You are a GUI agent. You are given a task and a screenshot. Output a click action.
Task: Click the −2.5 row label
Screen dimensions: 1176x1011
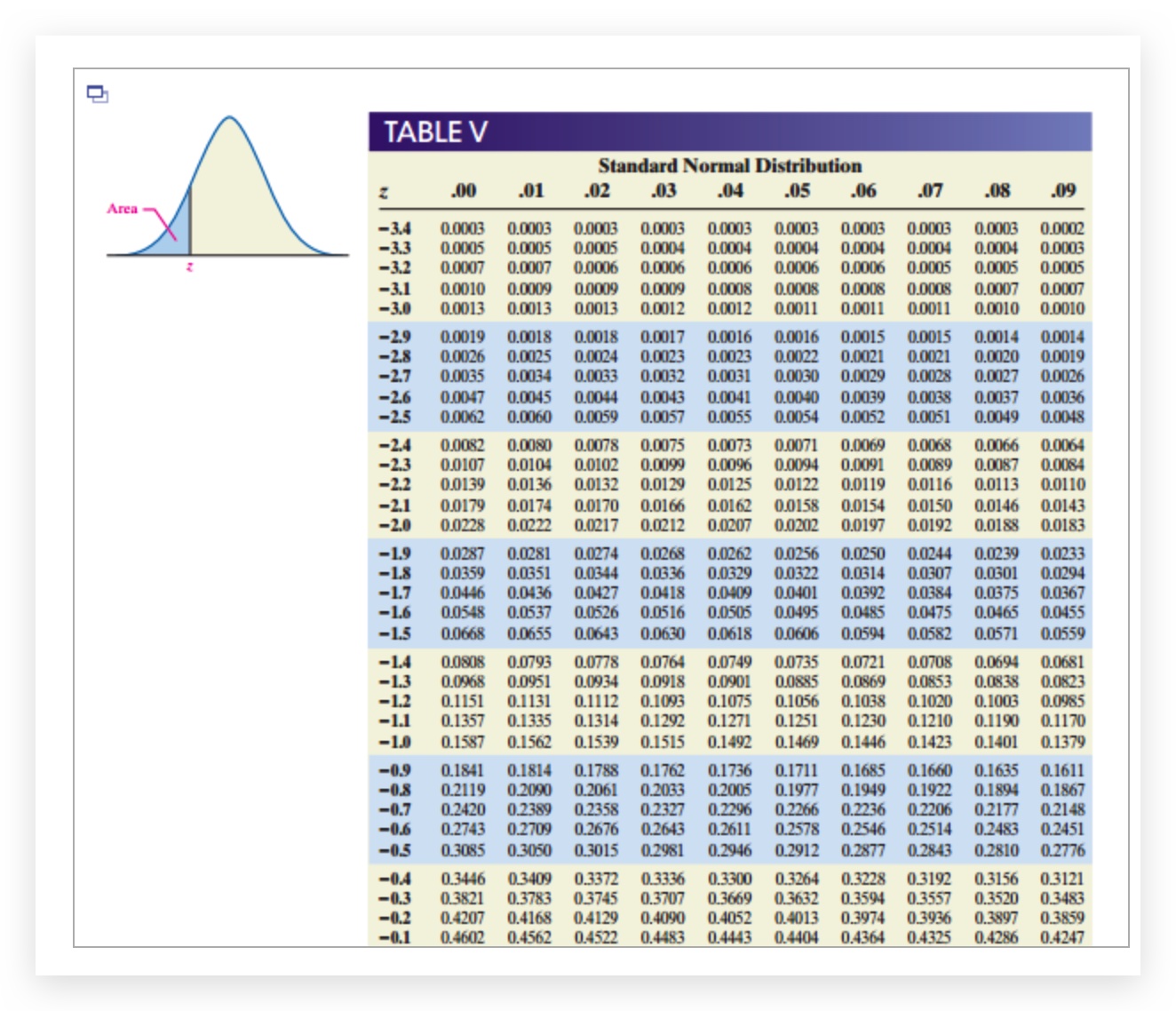394,417
